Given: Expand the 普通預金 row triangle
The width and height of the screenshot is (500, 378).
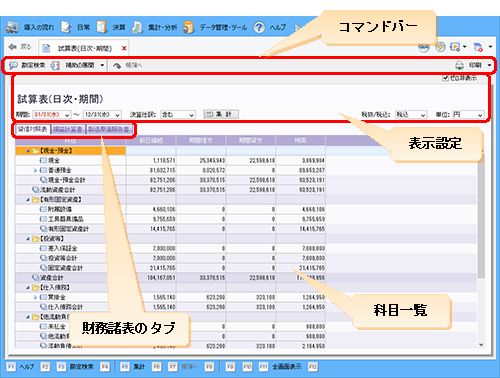Looking at the screenshot, I should tap(35, 170).
